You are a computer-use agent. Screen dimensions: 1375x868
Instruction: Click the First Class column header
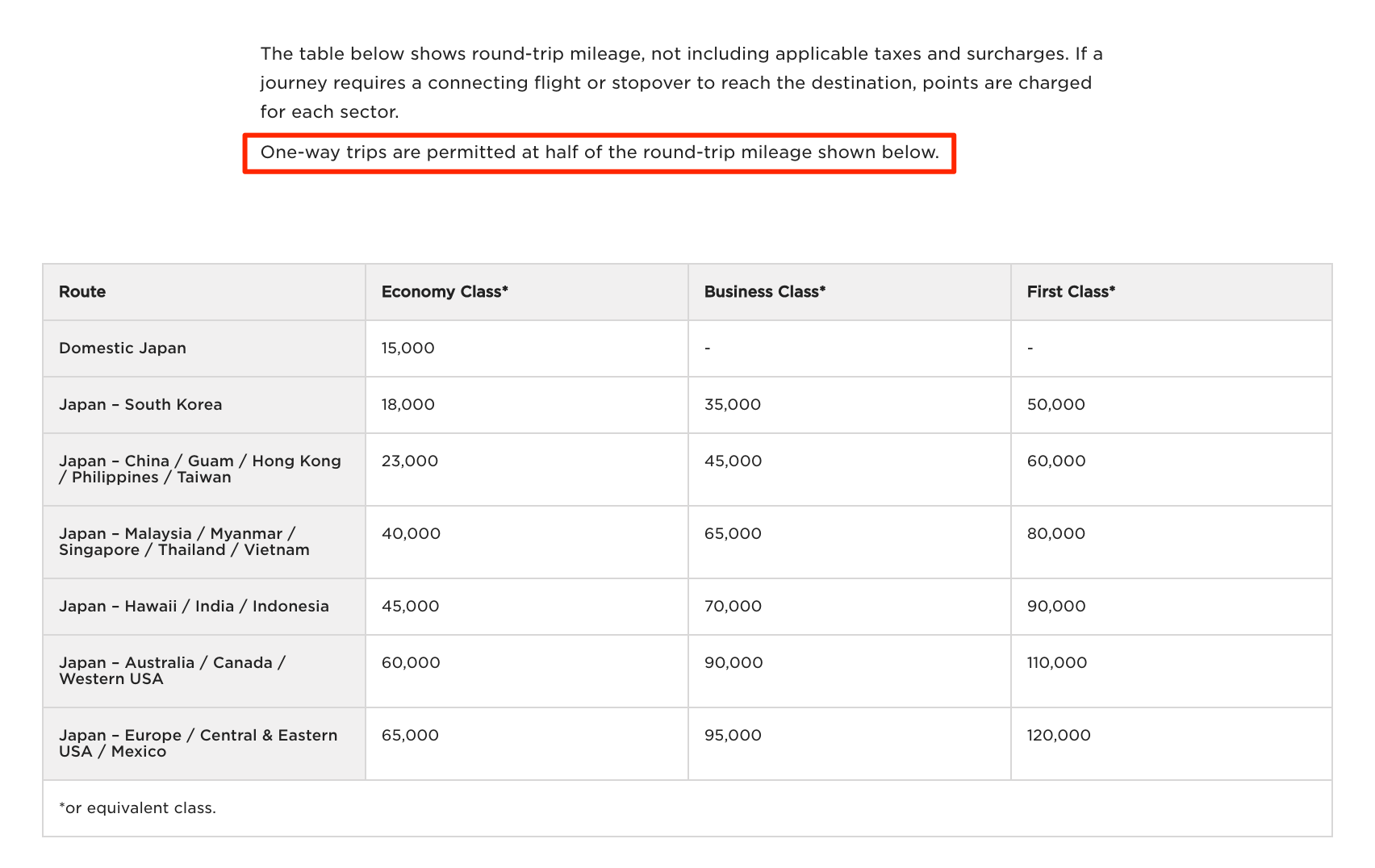point(1071,292)
